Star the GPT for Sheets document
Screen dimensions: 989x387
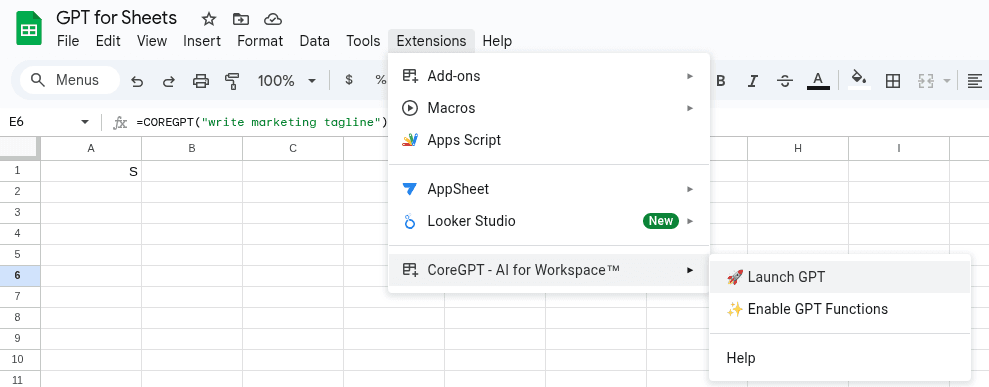[x=209, y=19]
